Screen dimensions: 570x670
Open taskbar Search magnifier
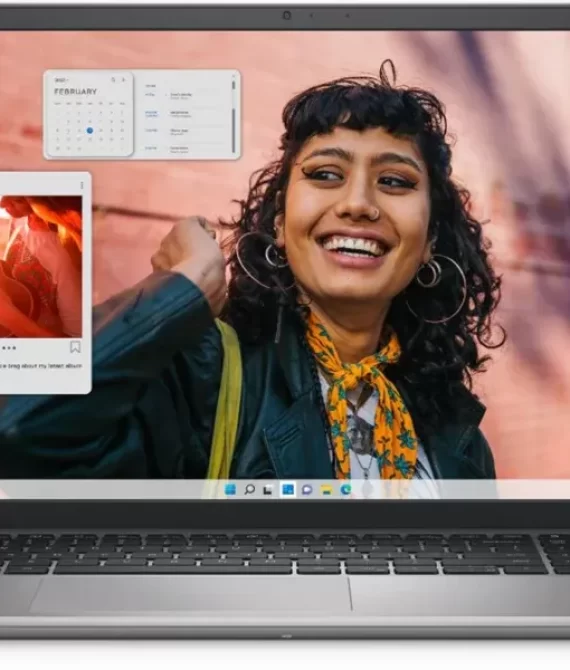click(250, 489)
